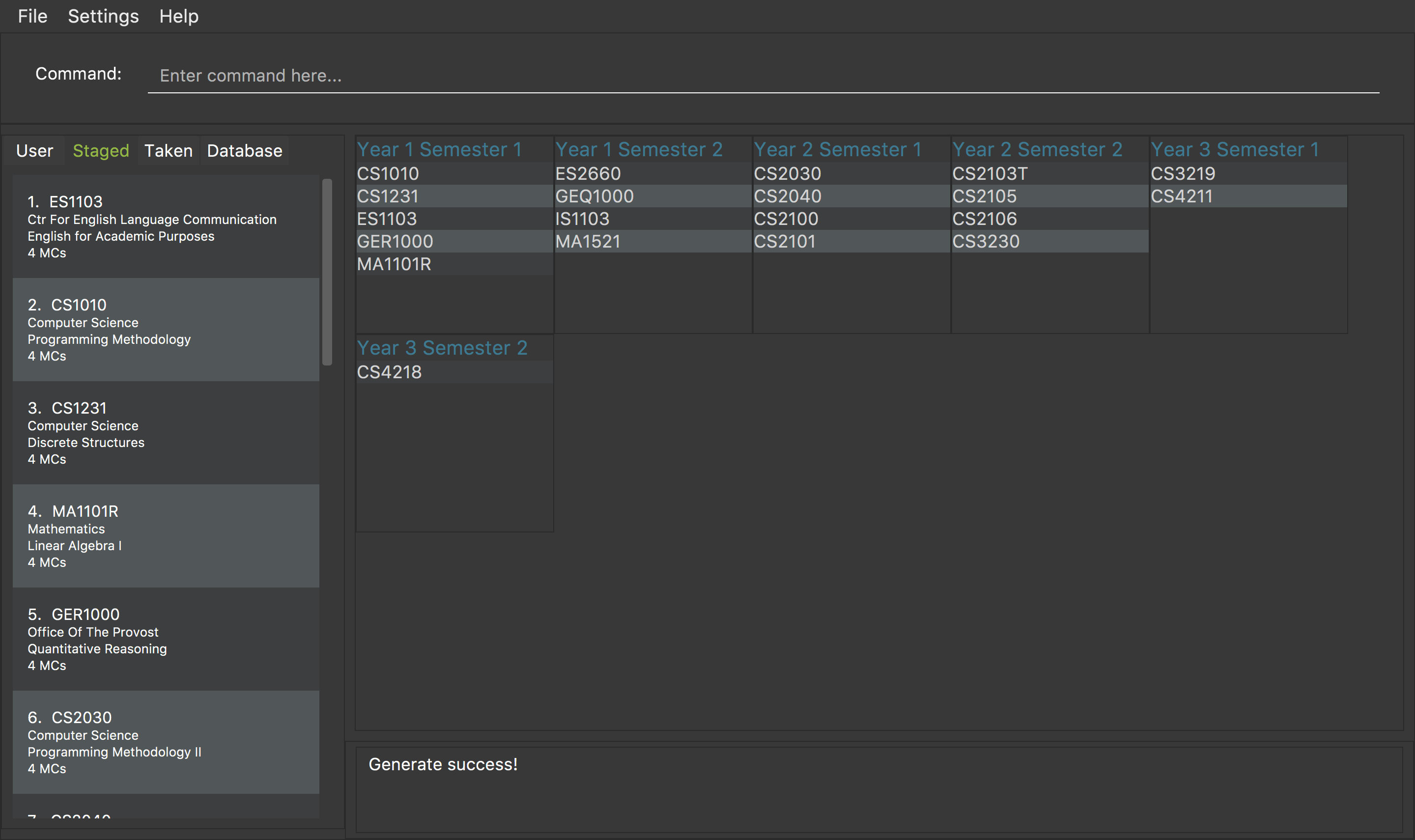Select the GER1000 Quantitative Reasoning card
The width and height of the screenshot is (1415, 840).
pos(166,639)
